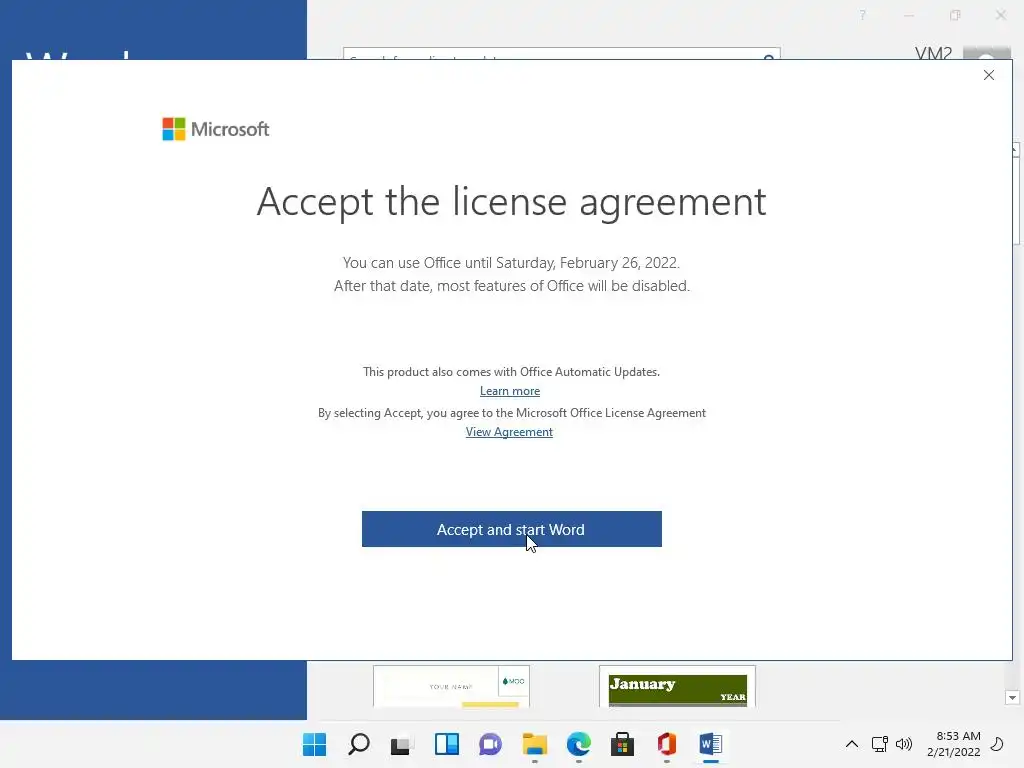1024x768 pixels.
Task: Open Microsoft Store from the taskbar
Action: 622,744
